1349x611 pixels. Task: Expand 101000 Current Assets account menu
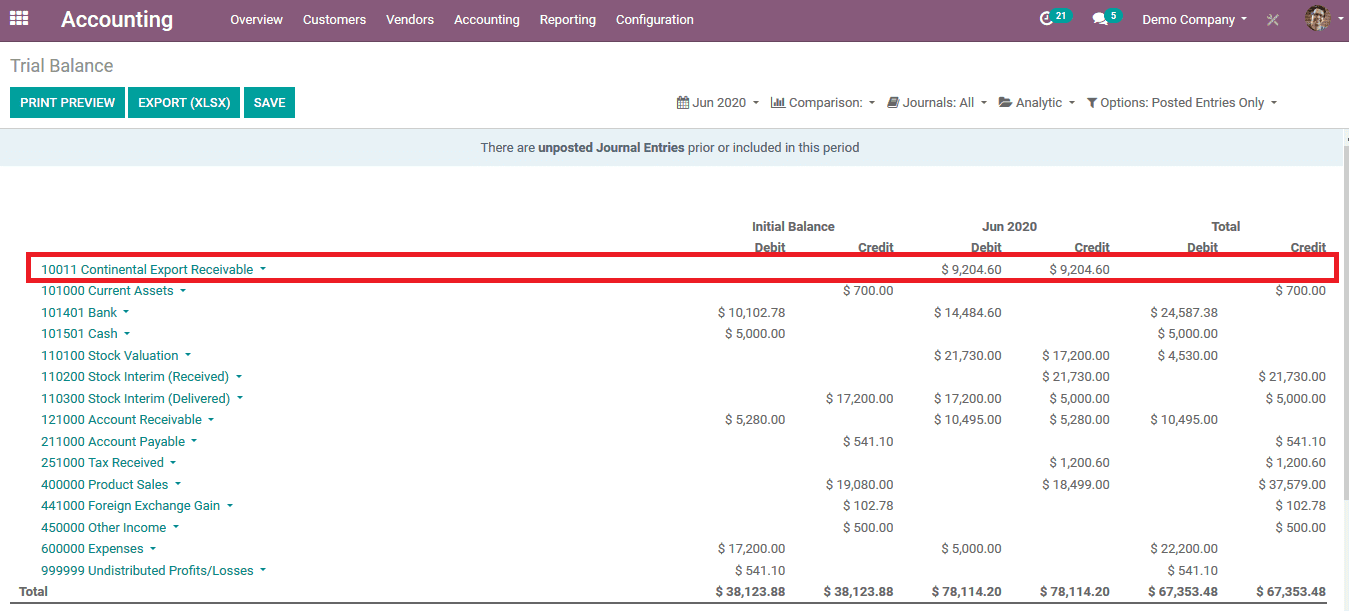113,291
